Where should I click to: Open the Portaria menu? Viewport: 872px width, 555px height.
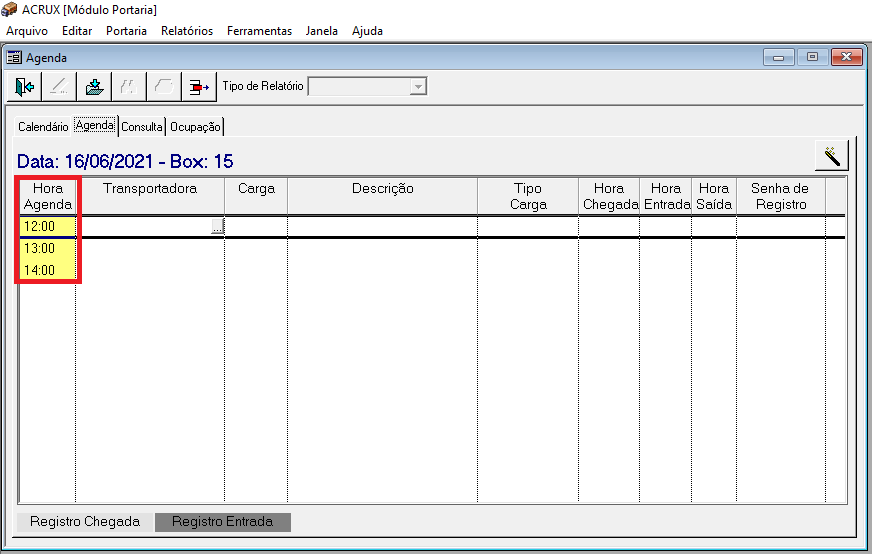pos(126,31)
